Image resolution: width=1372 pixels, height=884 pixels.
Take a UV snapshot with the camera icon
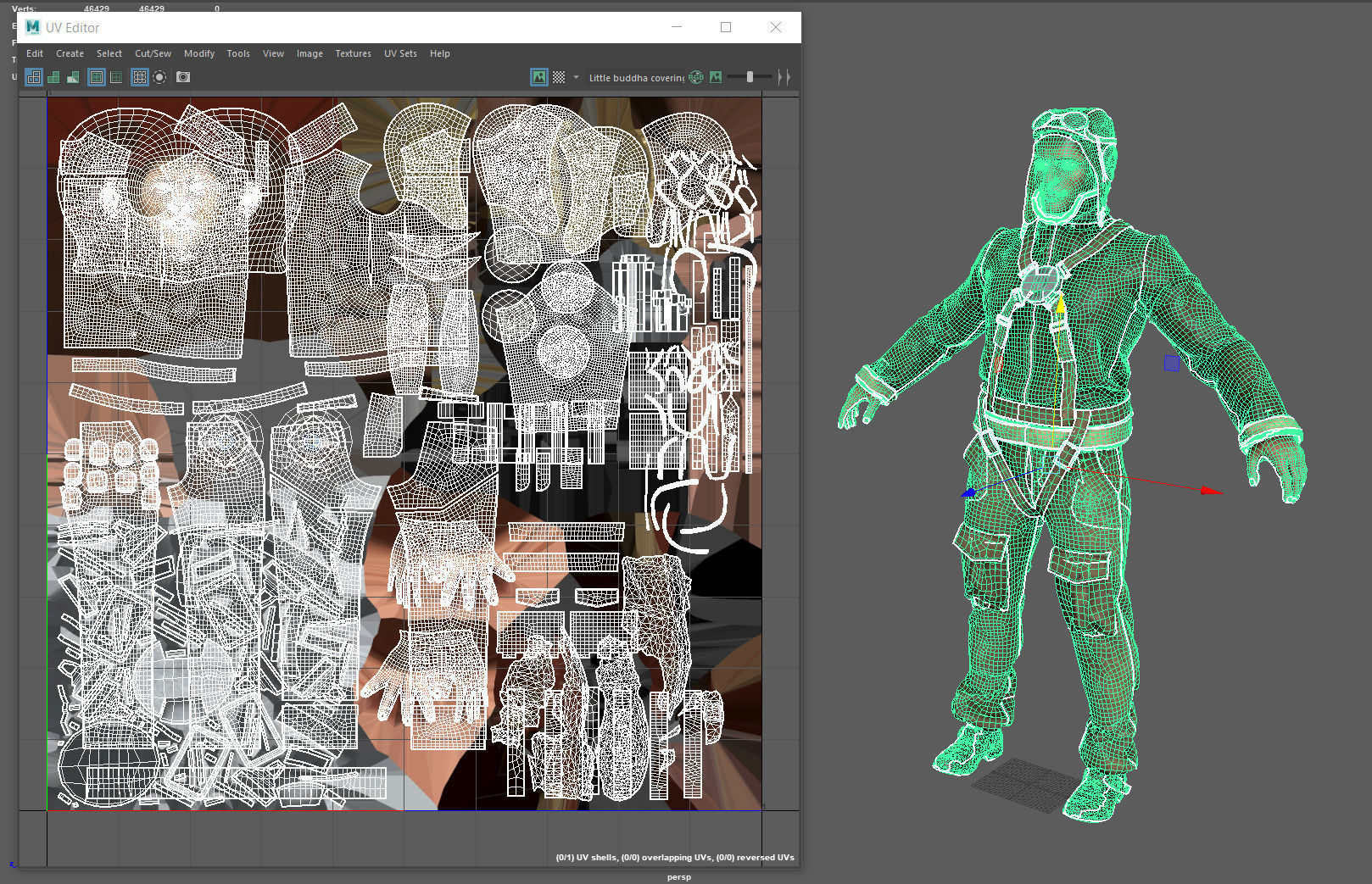click(182, 77)
